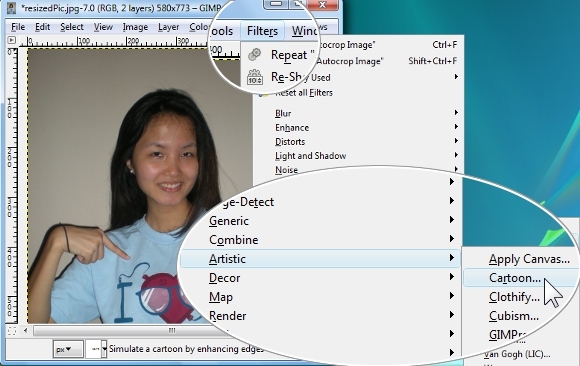
Task: Click the ruler corner menu arrow icon
Action: click(x=11, y=40)
